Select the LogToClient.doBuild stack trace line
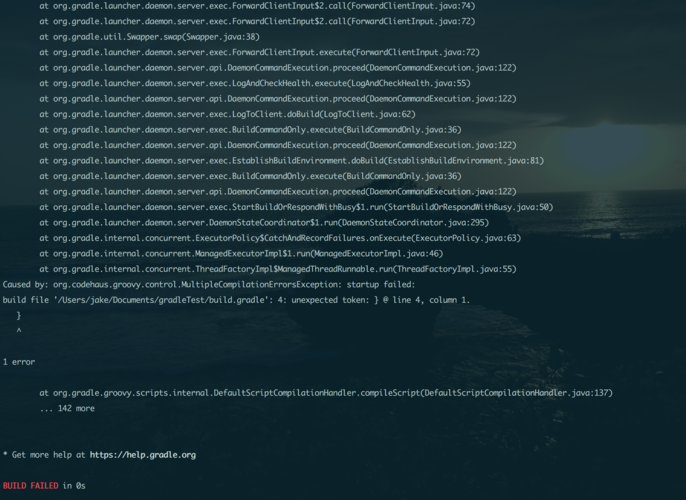The height and width of the screenshot is (500, 686). (228, 114)
